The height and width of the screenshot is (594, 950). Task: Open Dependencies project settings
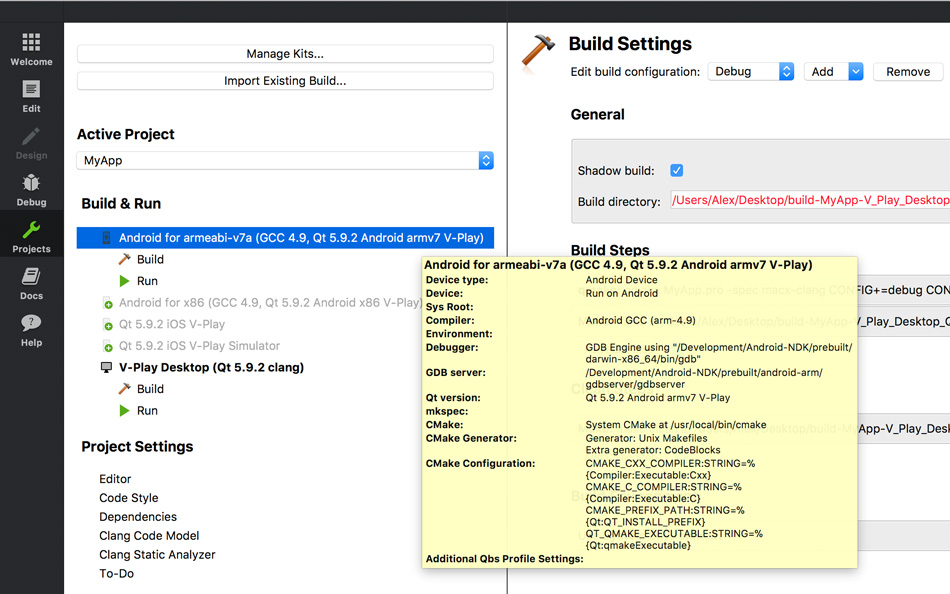(138, 516)
